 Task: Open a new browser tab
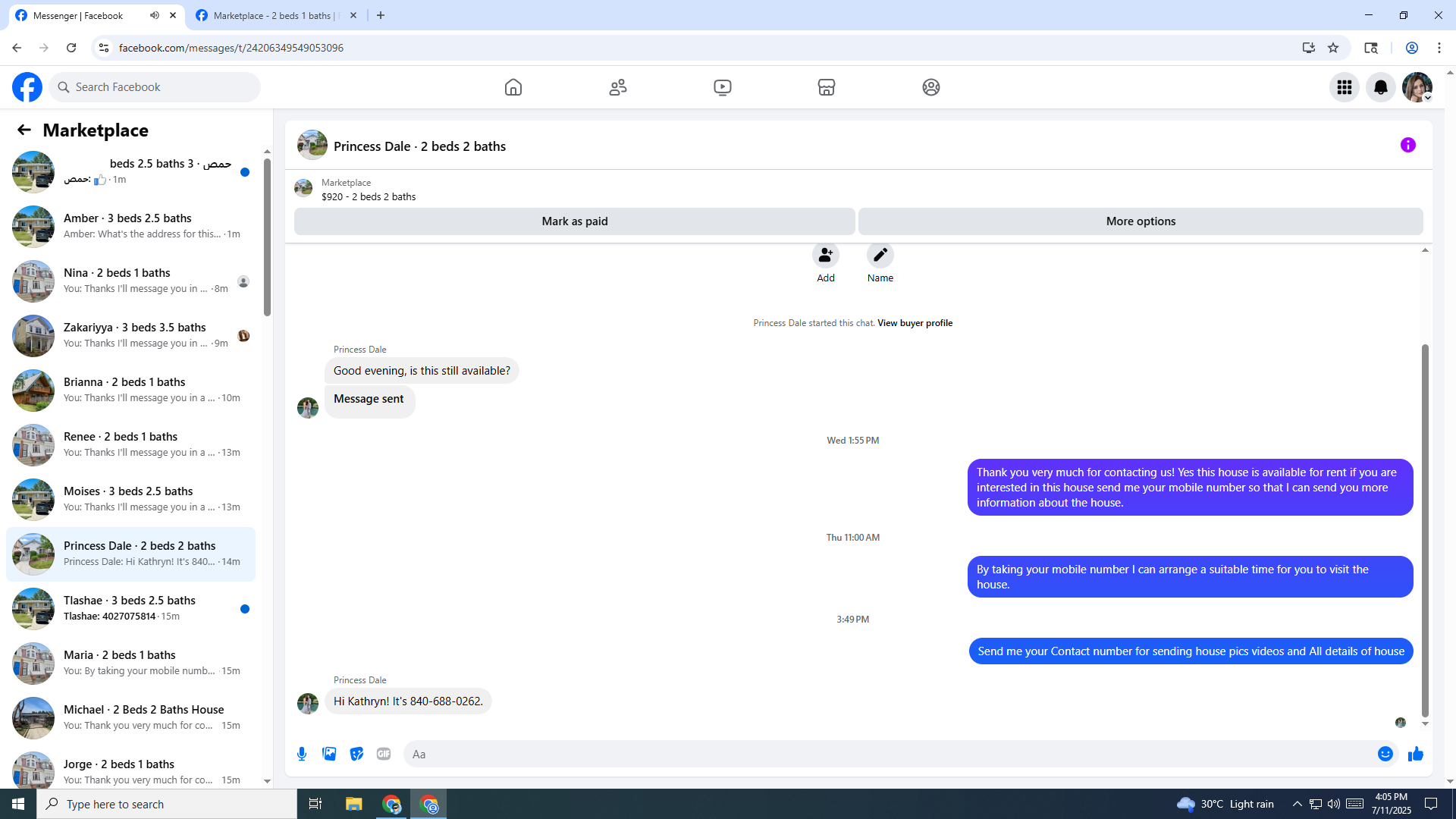[x=381, y=15]
